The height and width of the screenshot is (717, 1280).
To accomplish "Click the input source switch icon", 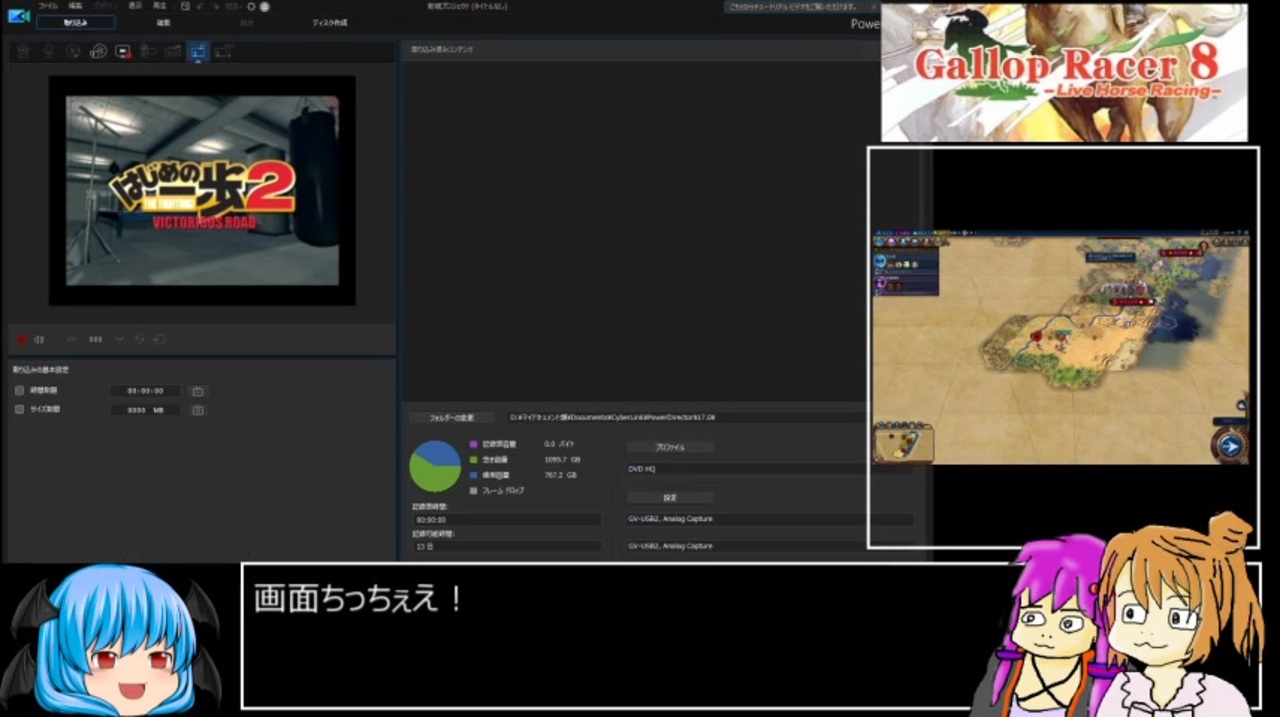I will click(159, 339).
